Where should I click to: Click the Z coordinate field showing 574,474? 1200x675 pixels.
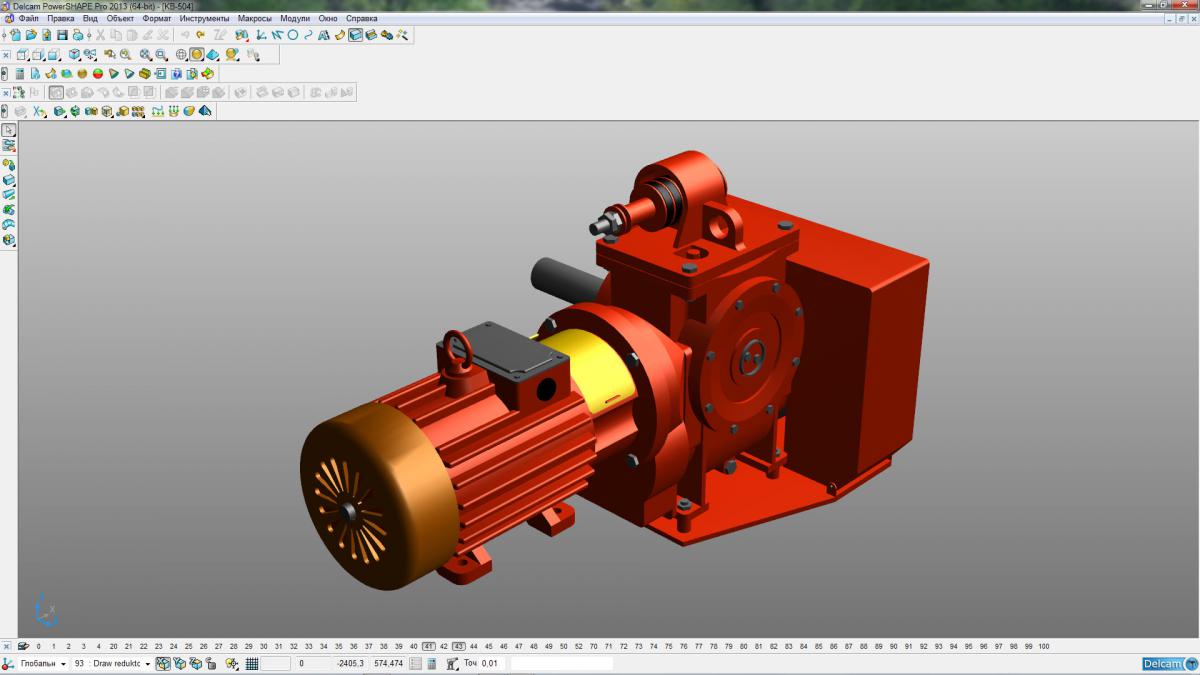pyautogui.click(x=388, y=663)
